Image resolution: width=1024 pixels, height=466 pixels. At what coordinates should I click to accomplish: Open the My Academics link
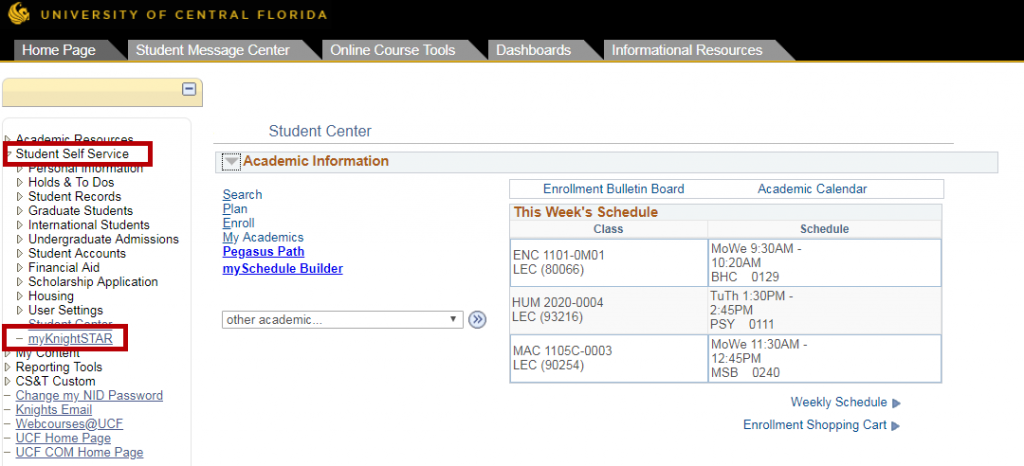click(263, 238)
